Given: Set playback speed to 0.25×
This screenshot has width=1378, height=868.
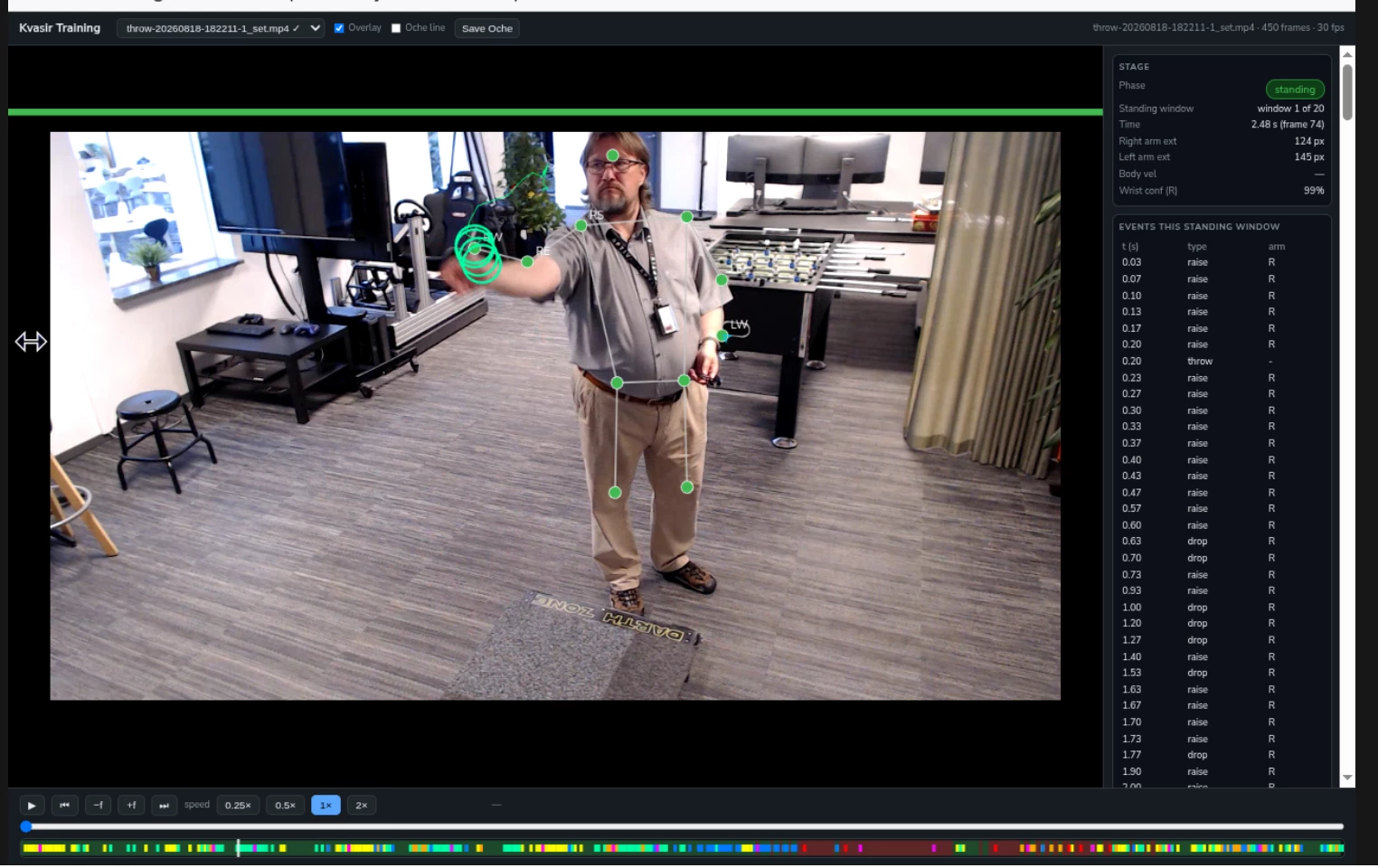Looking at the screenshot, I should click(x=238, y=805).
